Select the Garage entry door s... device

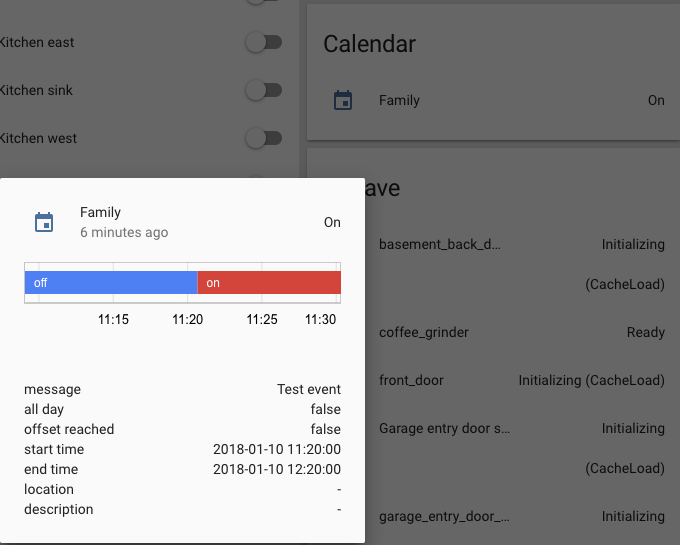pyautogui.click(x=444, y=428)
